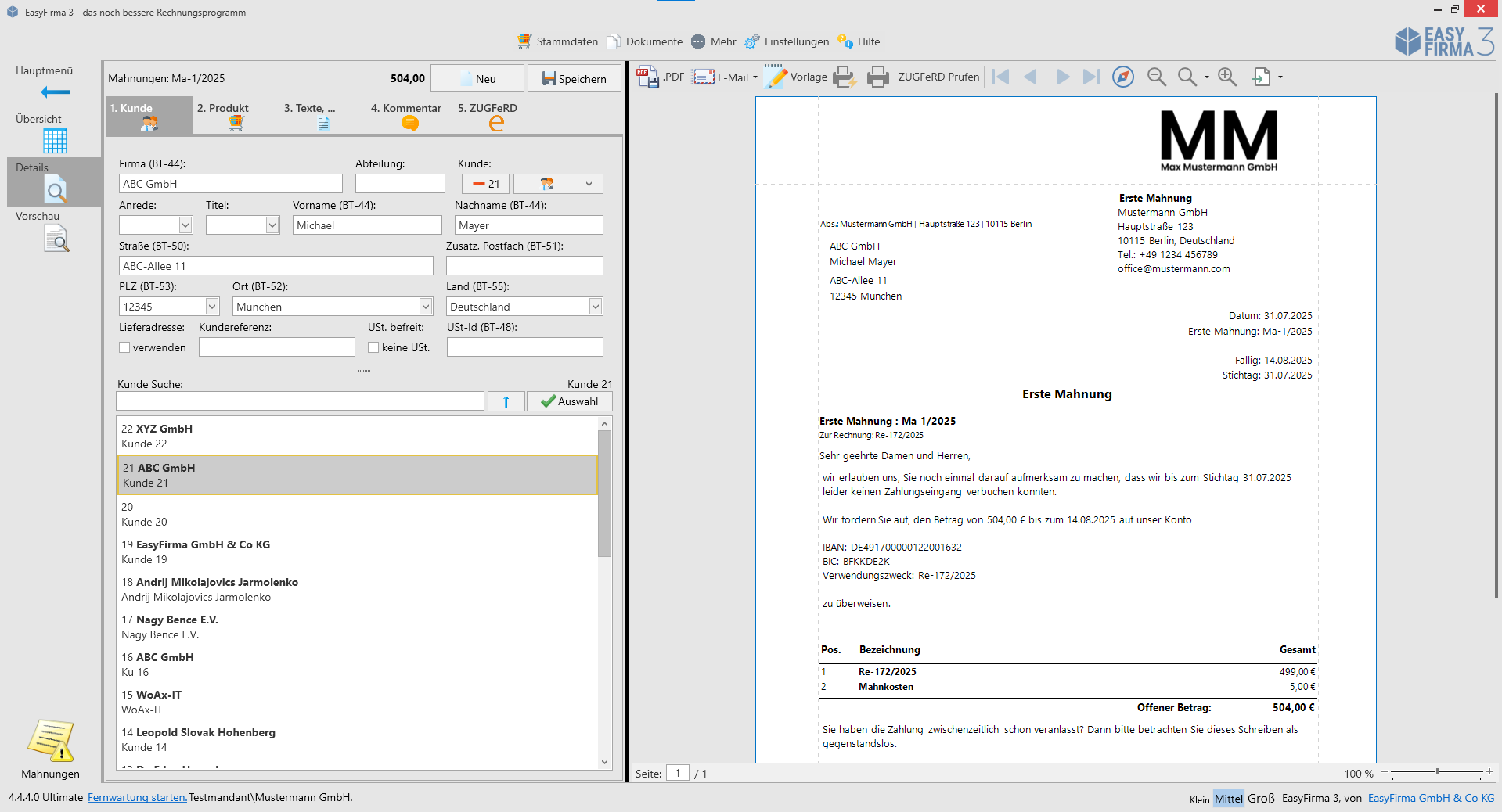Click the Speichern button
This screenshot has height=812, width=1502.
coord(575,78)
